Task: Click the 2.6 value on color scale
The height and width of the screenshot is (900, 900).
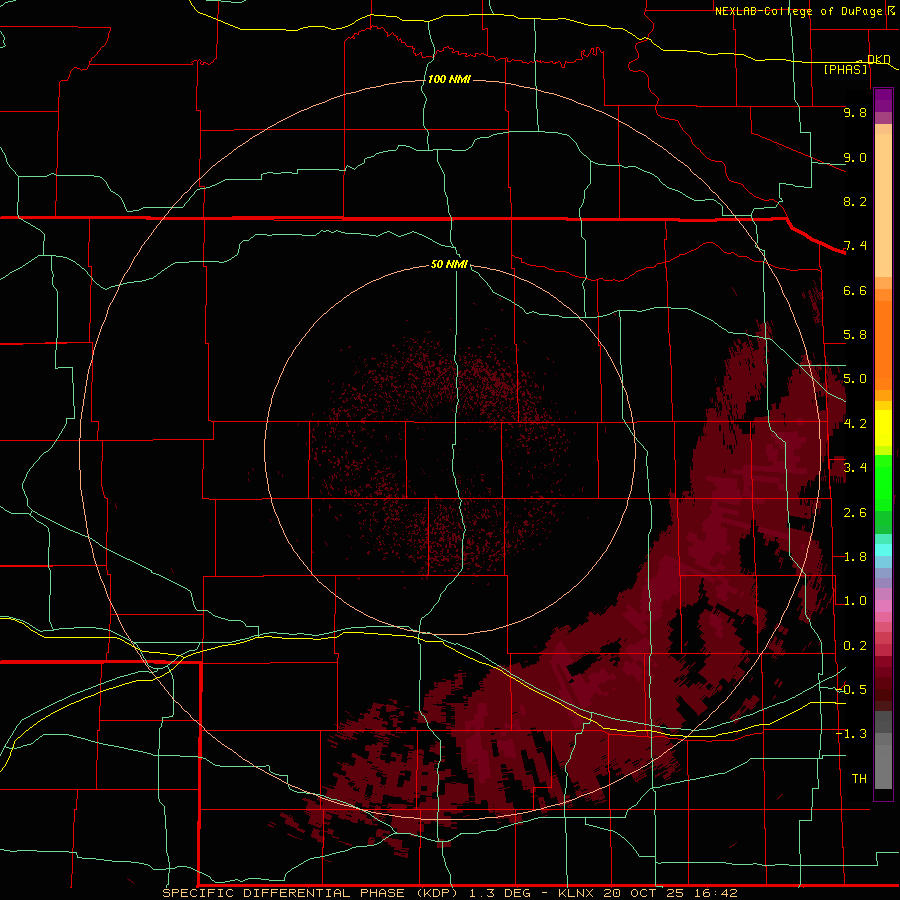Action: click(x=855, y=513)
